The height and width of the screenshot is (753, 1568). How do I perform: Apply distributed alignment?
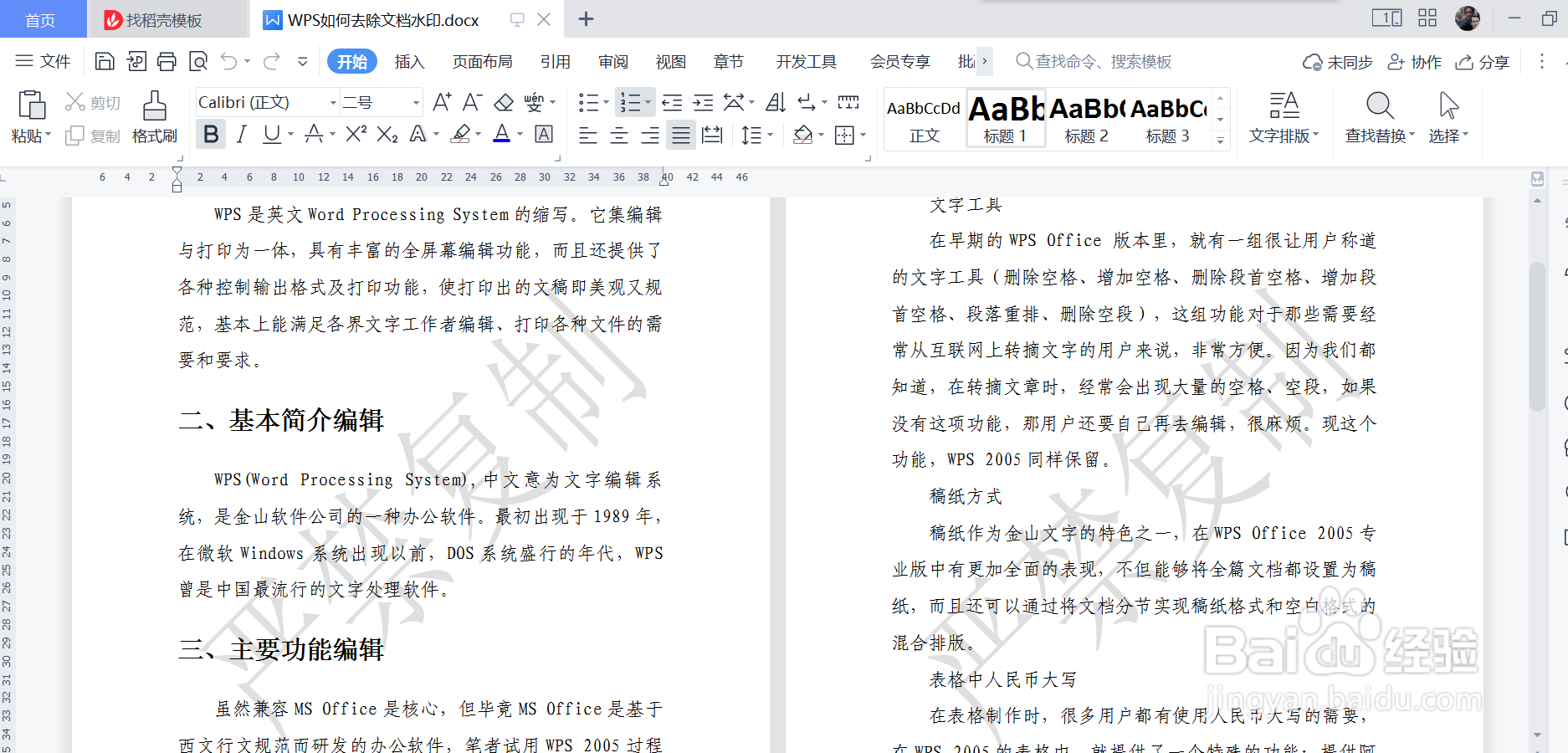pos(712,135)
